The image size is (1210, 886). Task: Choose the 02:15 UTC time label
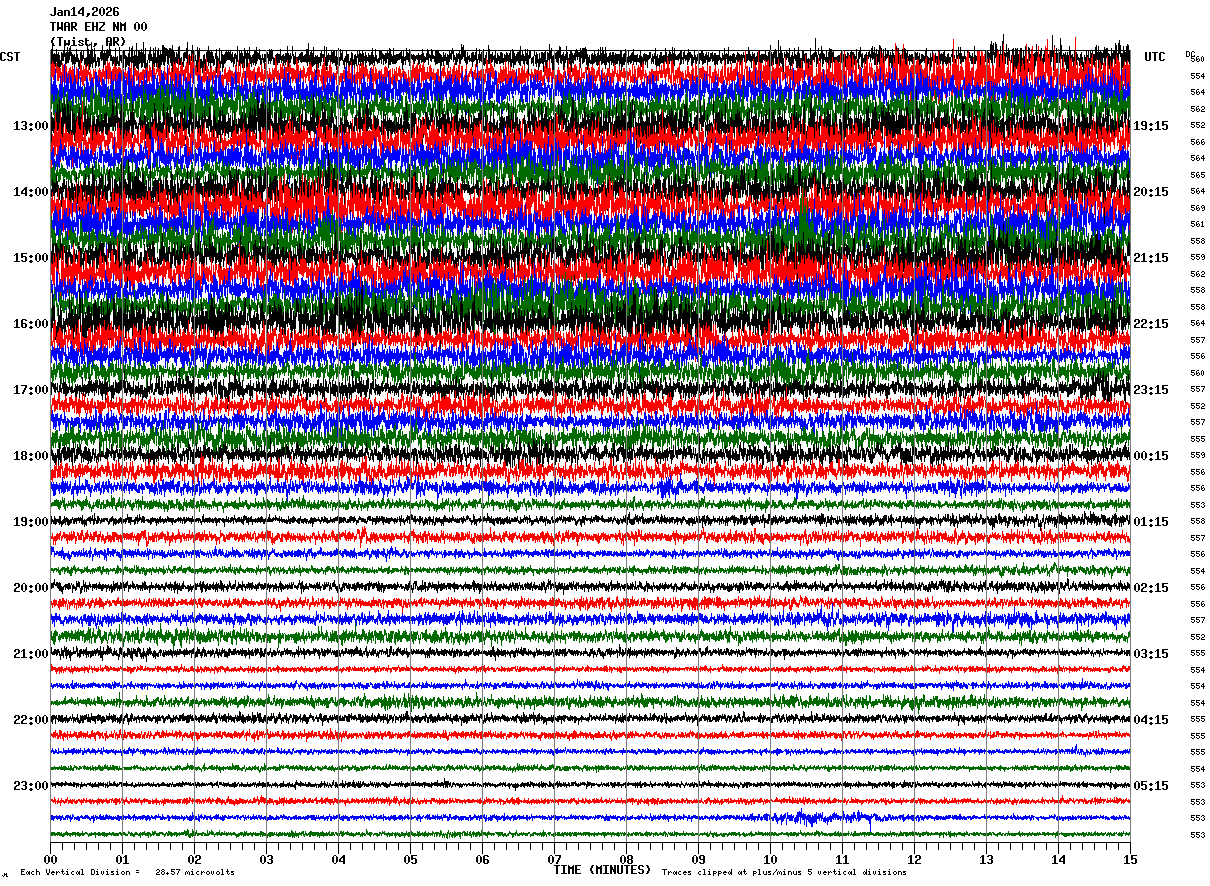1151,588
